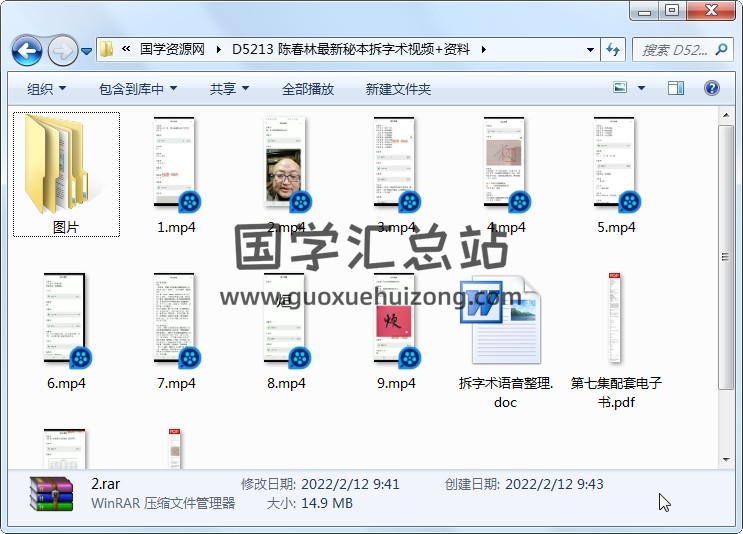Click the Forward navigation arrow
The width and height of the screenshot is (743, 534).
(x=62, y=50)
